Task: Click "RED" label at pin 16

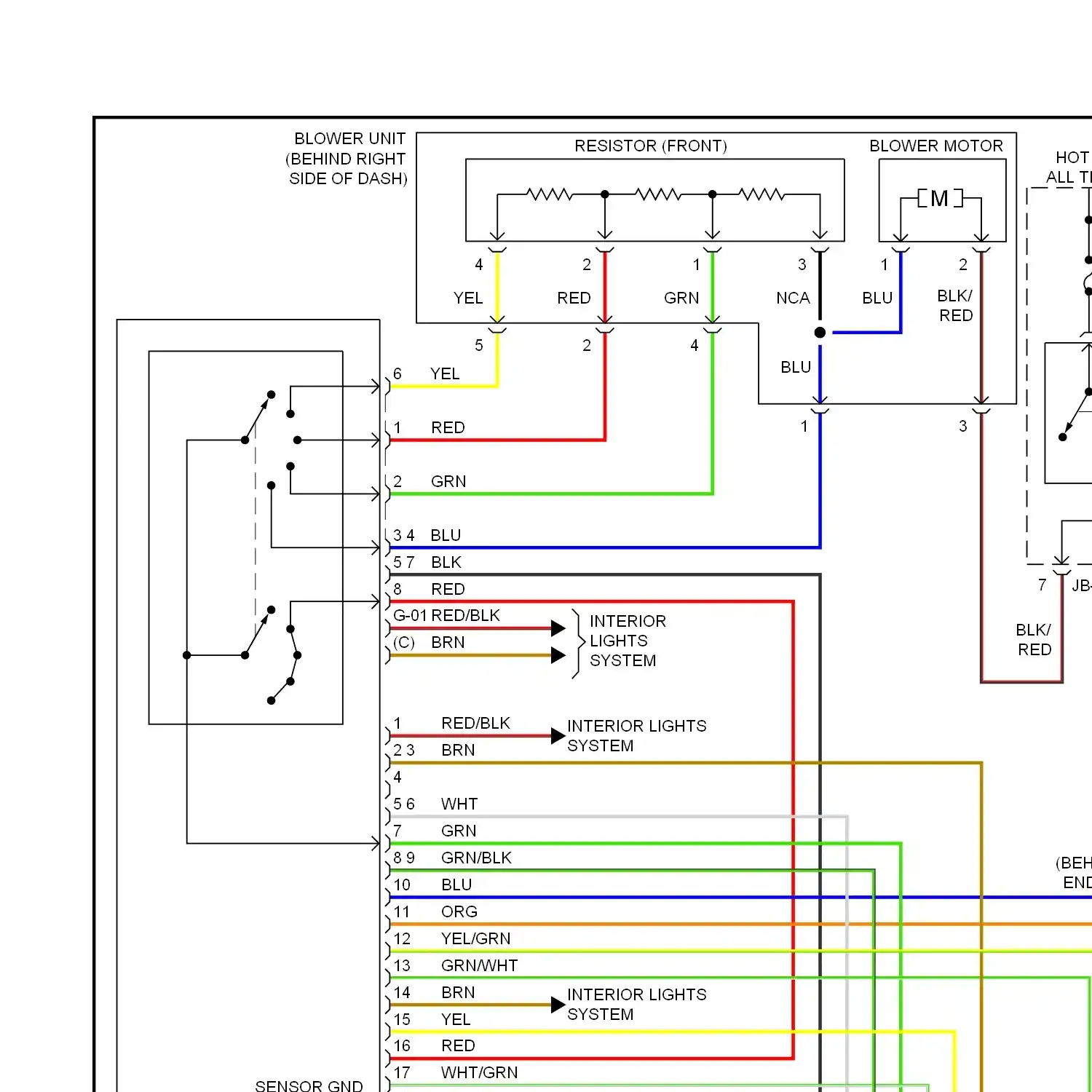Action: click(458, 1045)
